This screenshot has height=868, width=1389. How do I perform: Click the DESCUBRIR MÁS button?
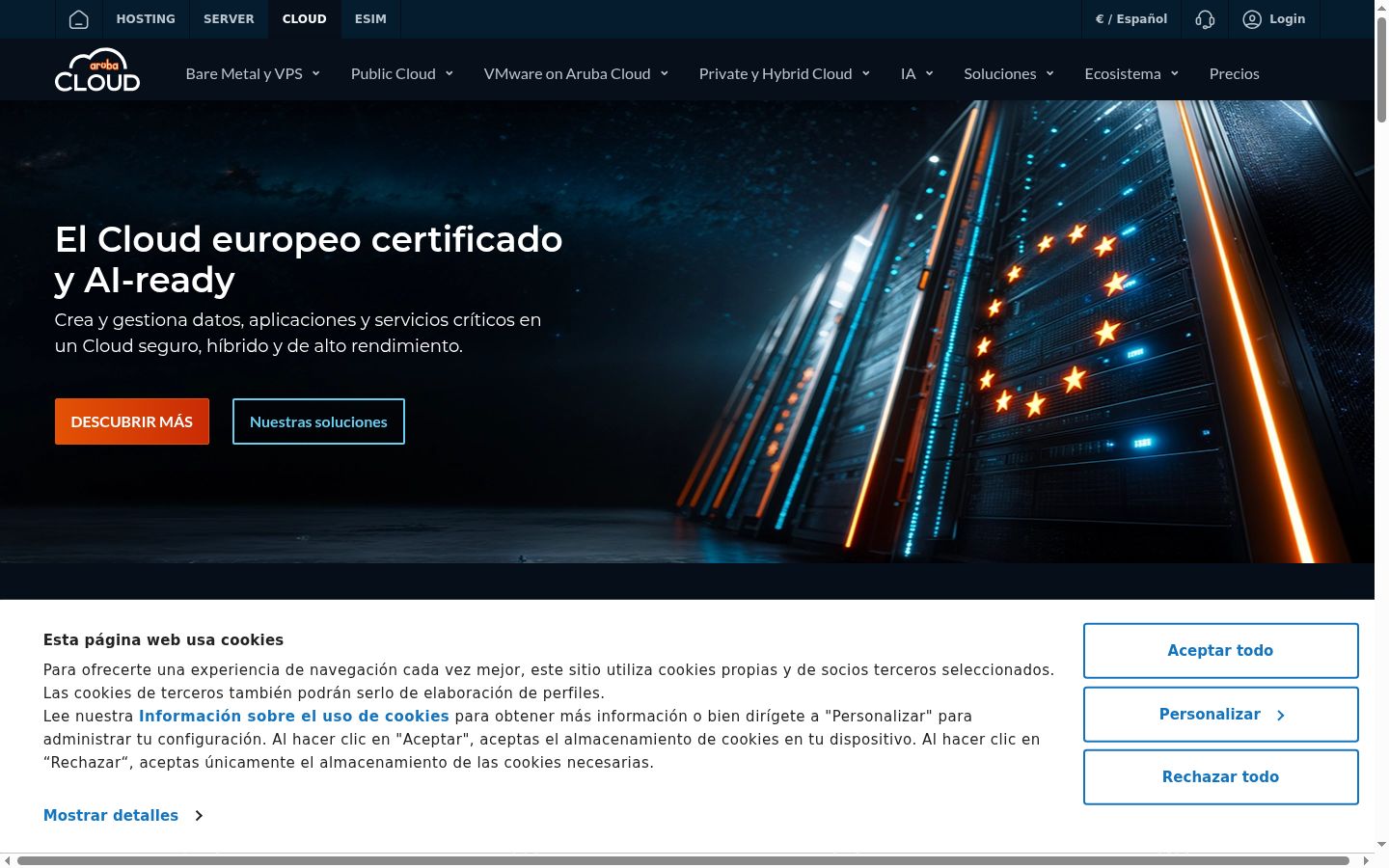(132, 421)
